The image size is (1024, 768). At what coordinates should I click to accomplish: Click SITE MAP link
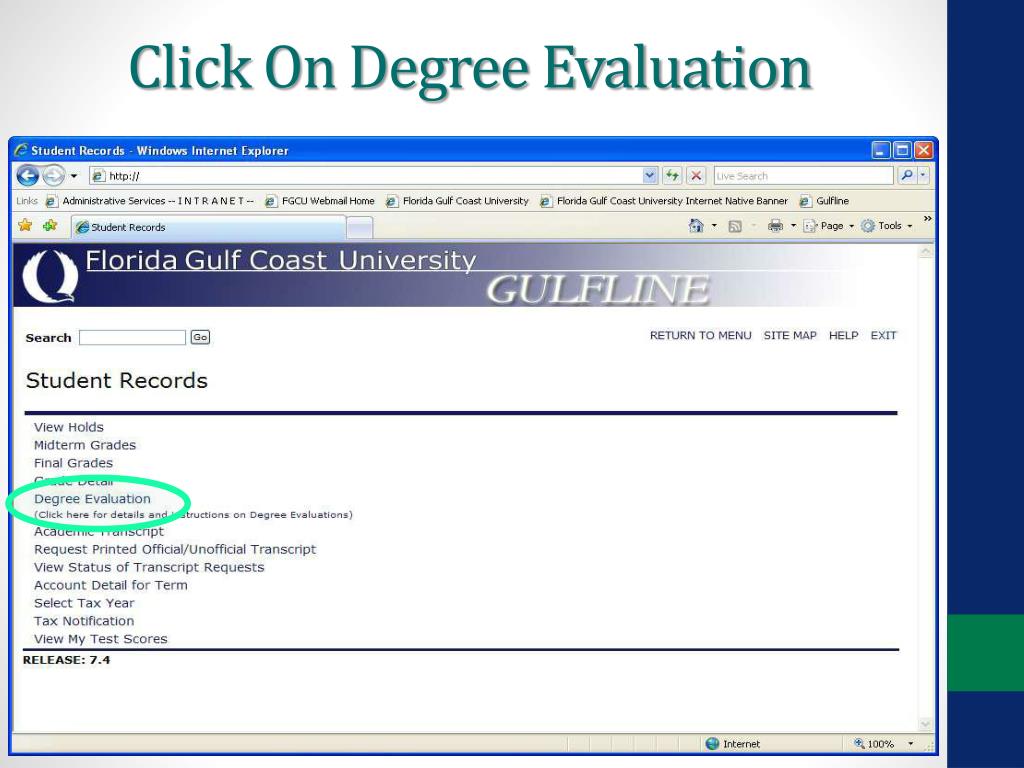point(790,336)
